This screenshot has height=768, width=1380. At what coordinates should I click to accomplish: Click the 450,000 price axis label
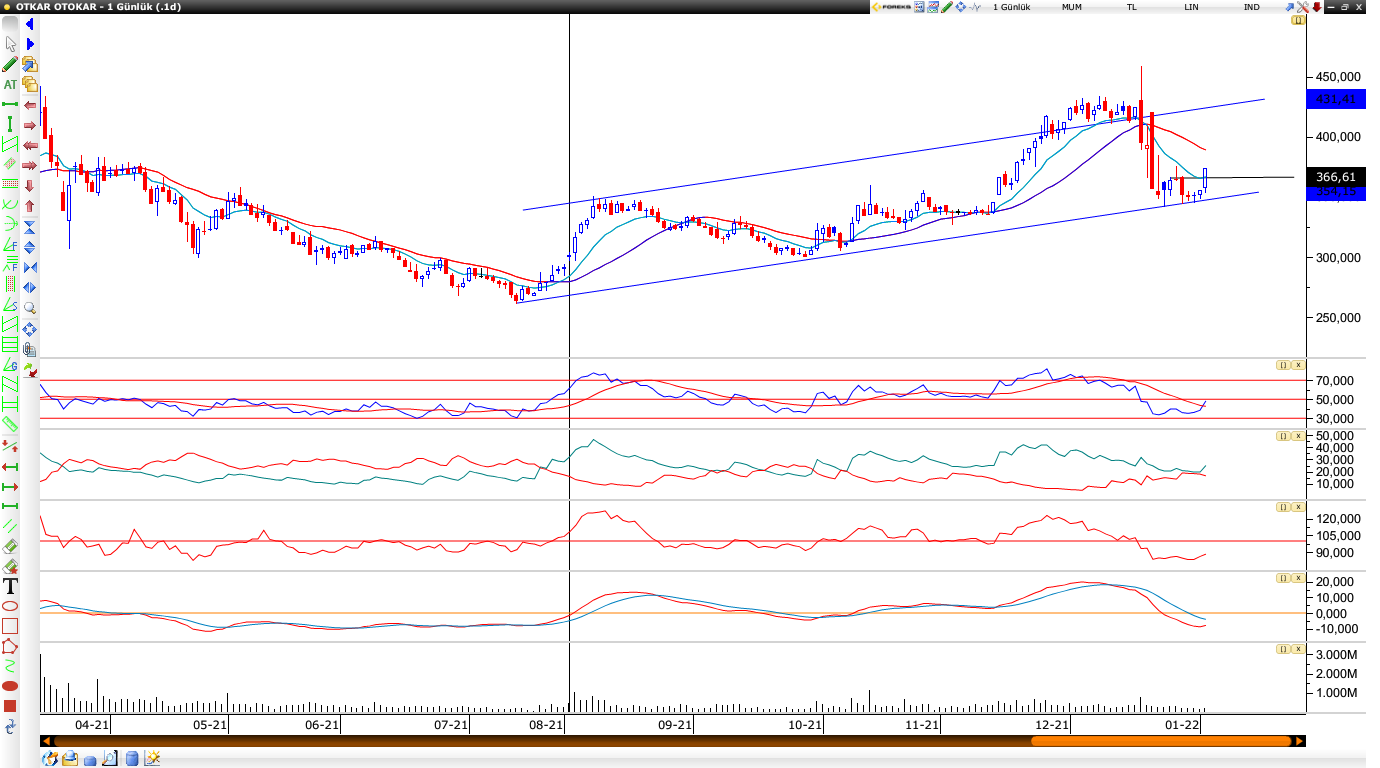(x=1336, y=77)
